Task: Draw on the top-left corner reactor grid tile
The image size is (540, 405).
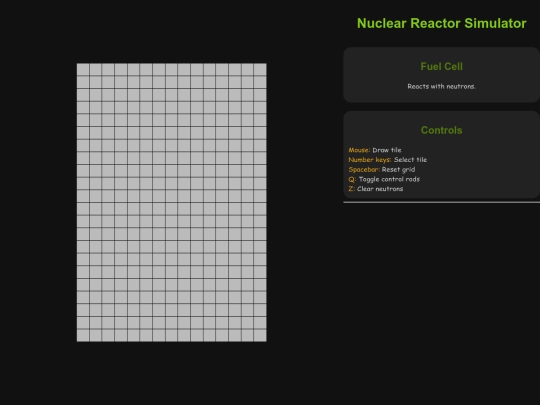Action: (83, 70)
